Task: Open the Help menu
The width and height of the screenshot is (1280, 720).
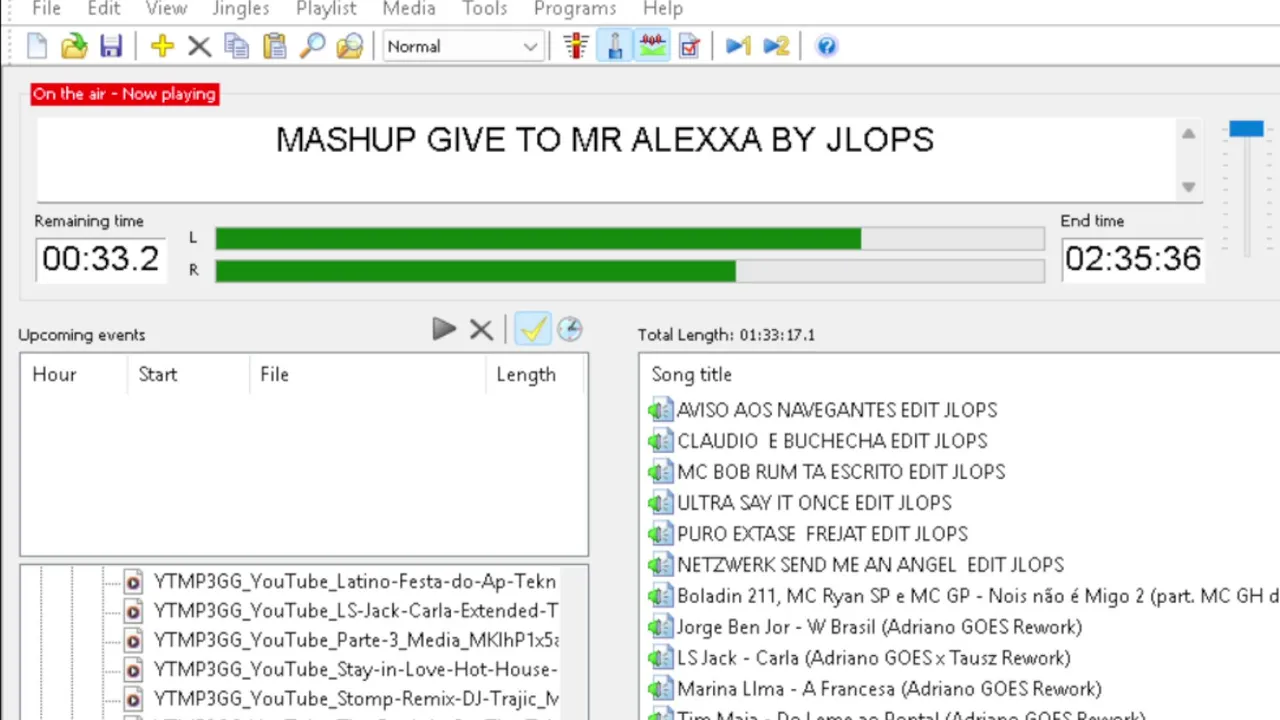Action: point(663,9)
